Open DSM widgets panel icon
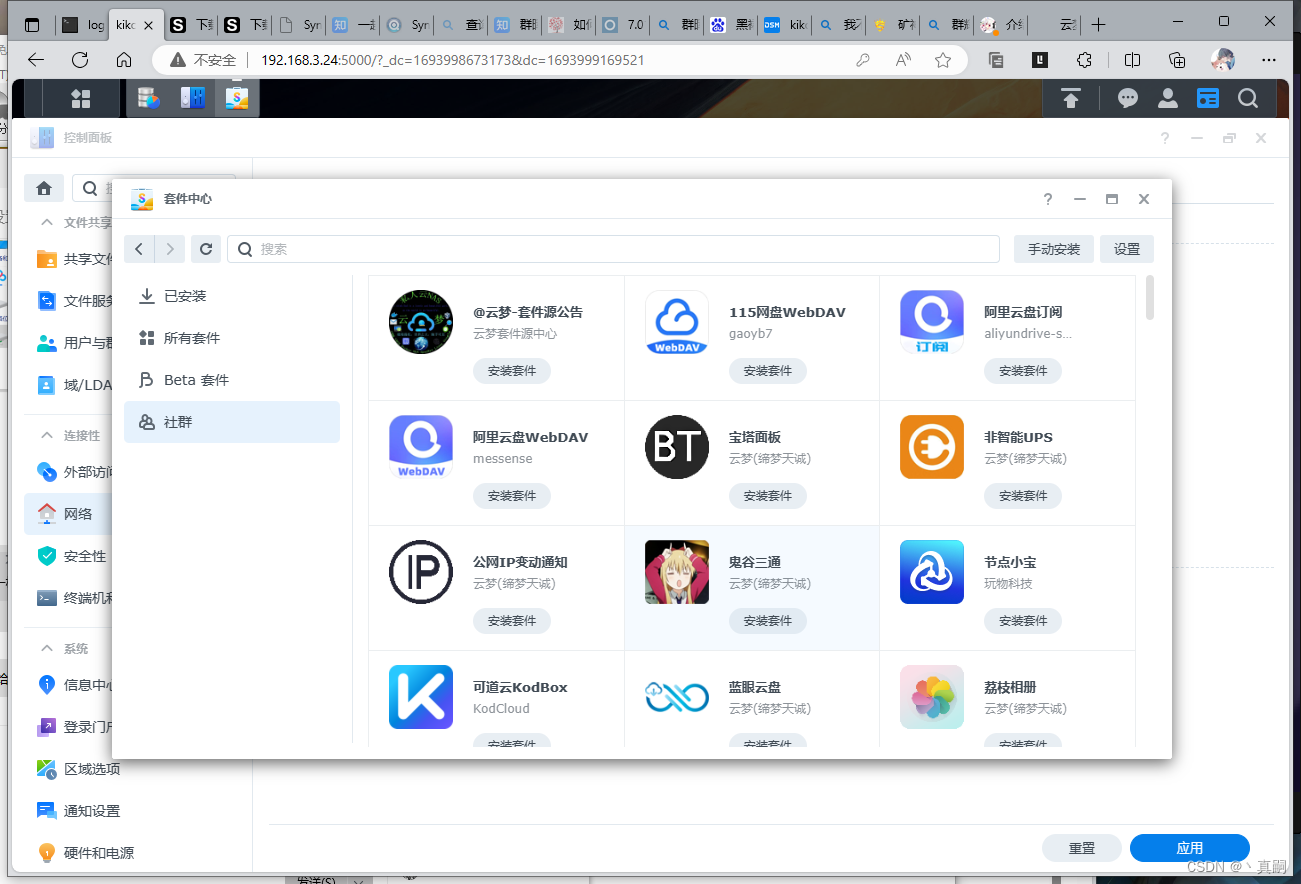The height and width of the screenshot is (884, 1301). [1208, 98]
